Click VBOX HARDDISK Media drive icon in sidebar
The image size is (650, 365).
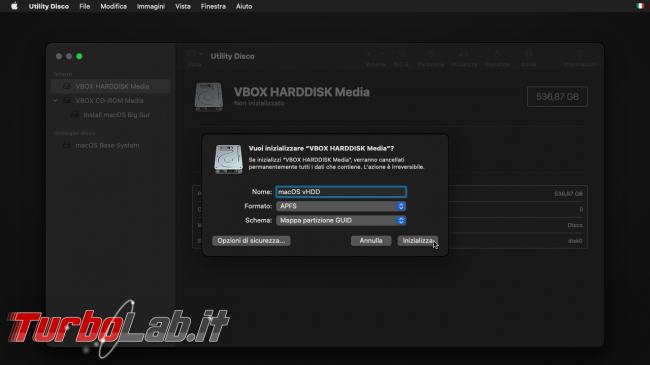[x=66, y=86]
